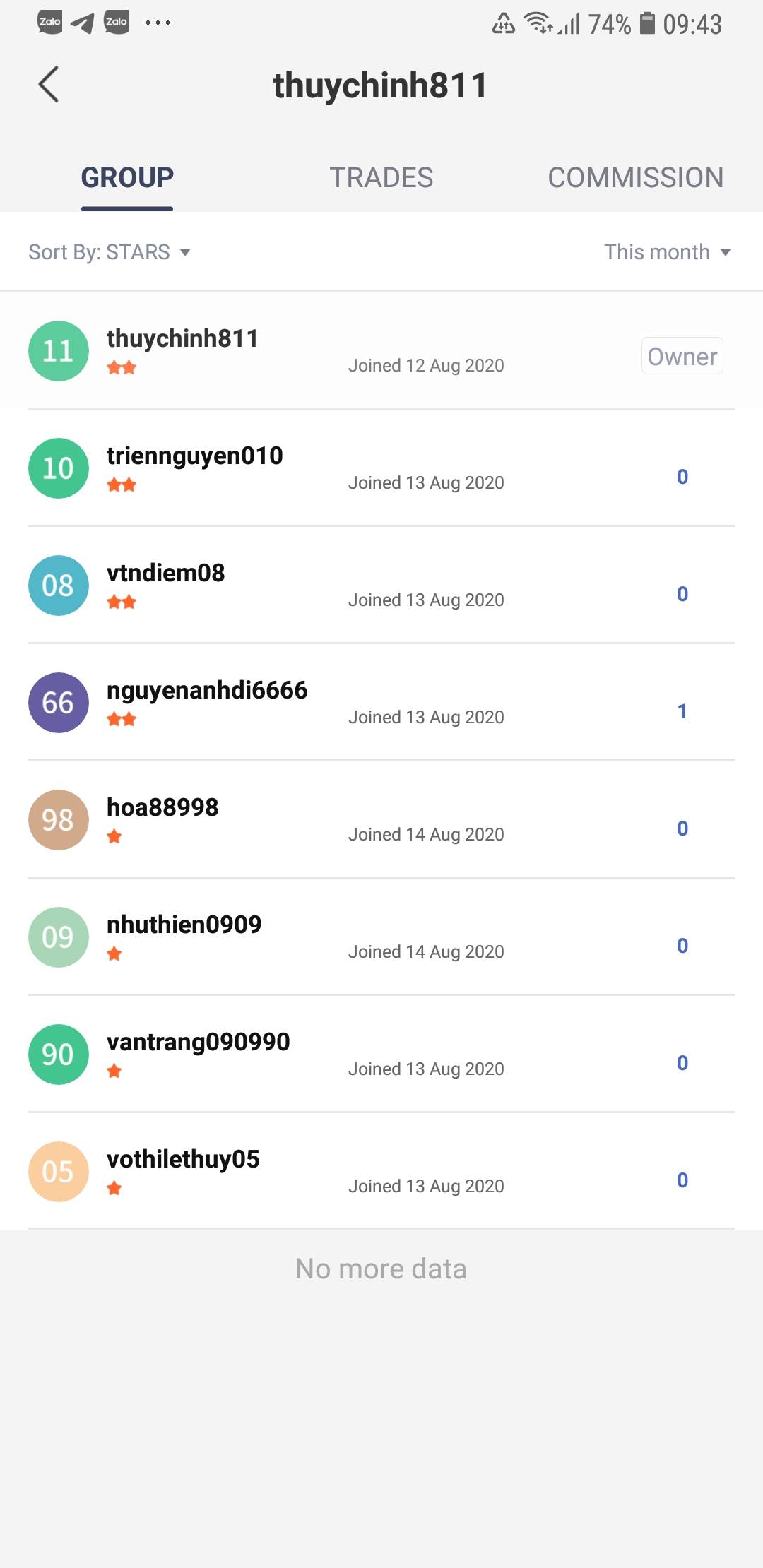Open the Sort By: STARS dropdown
The height and width of the screenshot is (1568, 763).
110,252
